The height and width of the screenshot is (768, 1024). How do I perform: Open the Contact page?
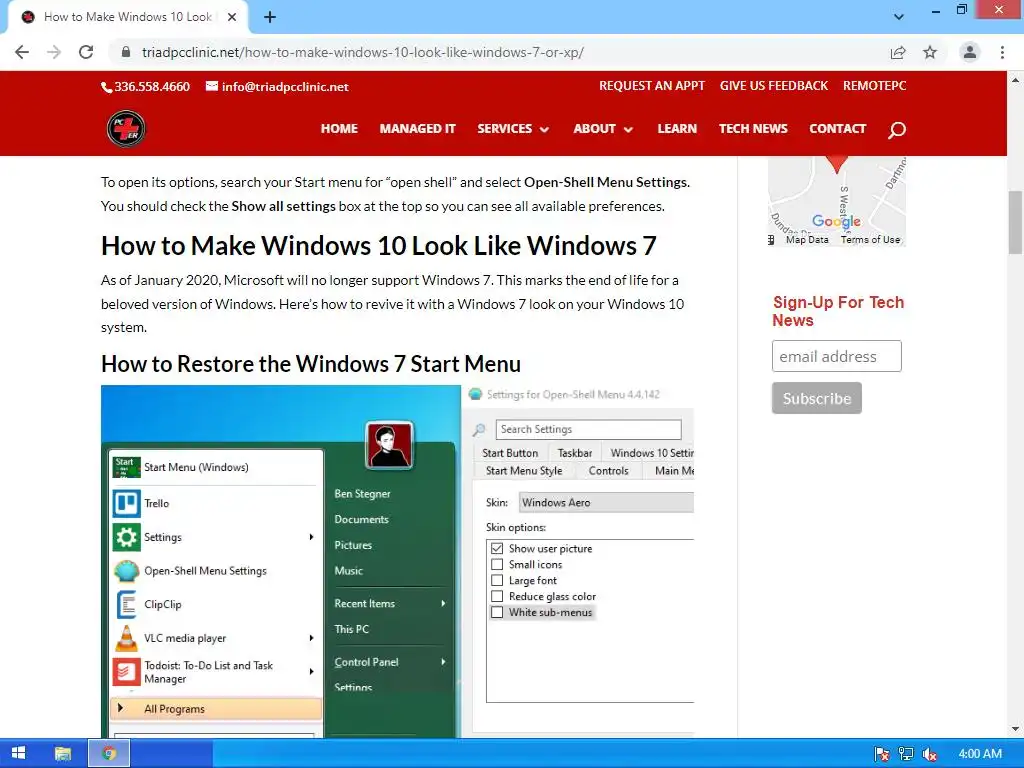click(x=837, y=129)
